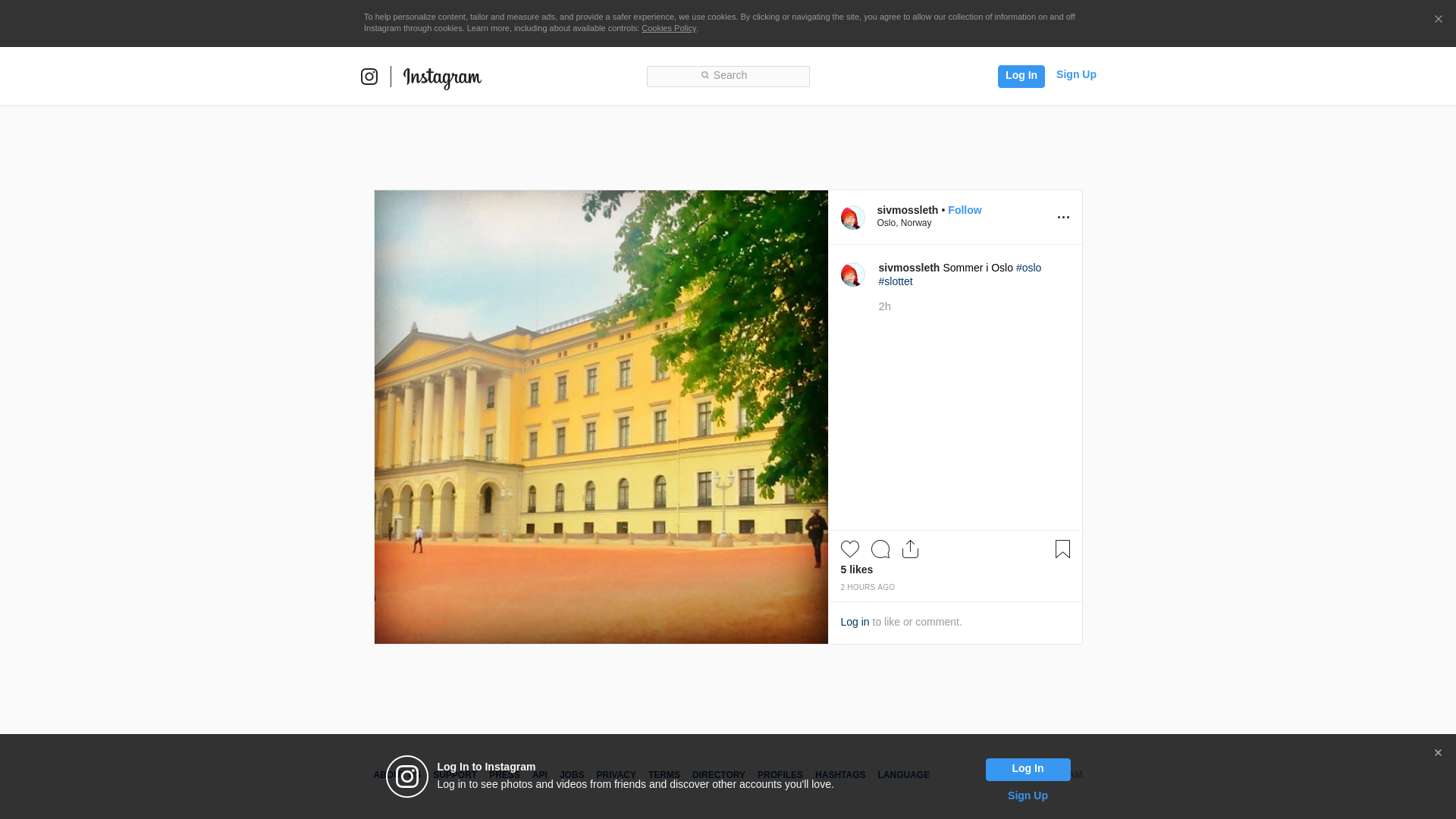Follow the sivmossleth account
This screenshot has width=1456, height=819.
965,210
